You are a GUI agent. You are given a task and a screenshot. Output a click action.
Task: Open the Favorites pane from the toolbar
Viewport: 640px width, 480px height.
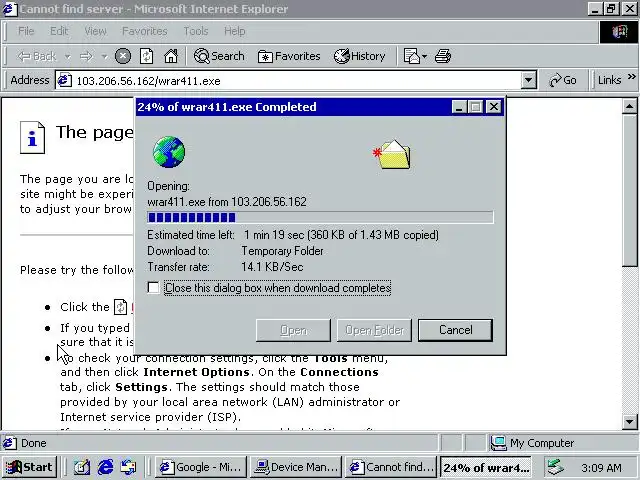pos(289,56)
